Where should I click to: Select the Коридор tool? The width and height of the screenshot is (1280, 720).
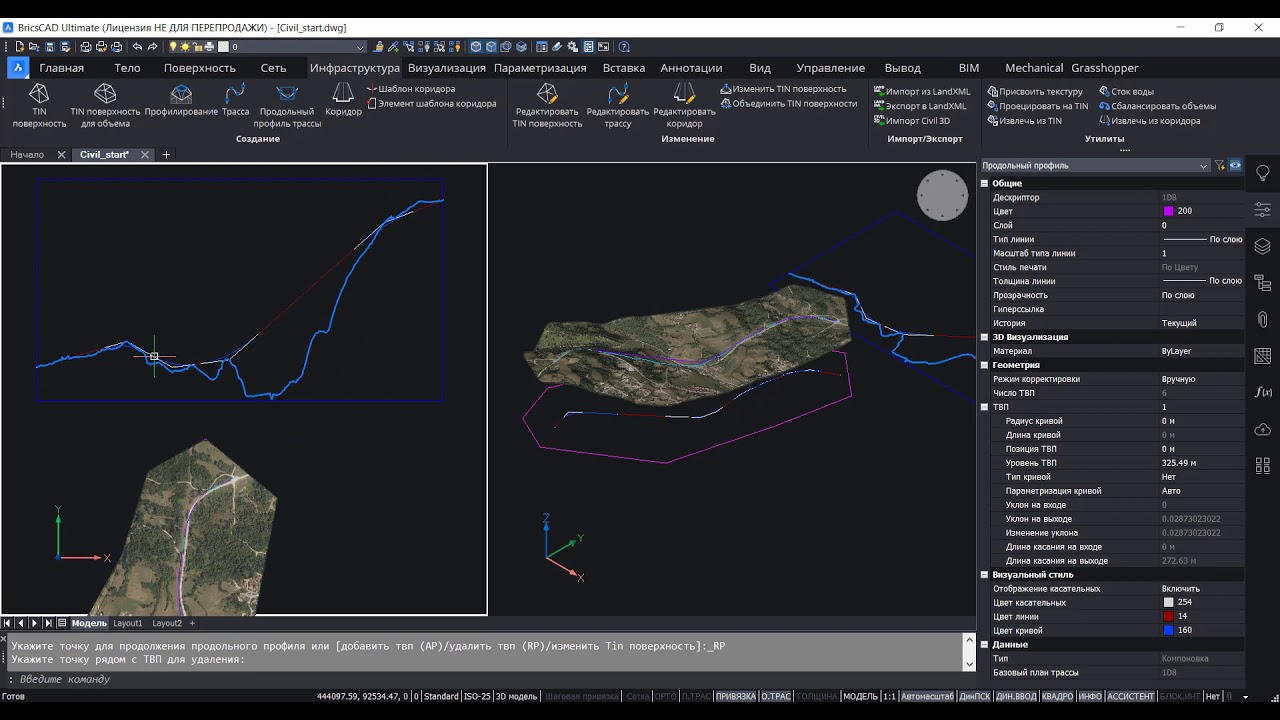[343, 100]
